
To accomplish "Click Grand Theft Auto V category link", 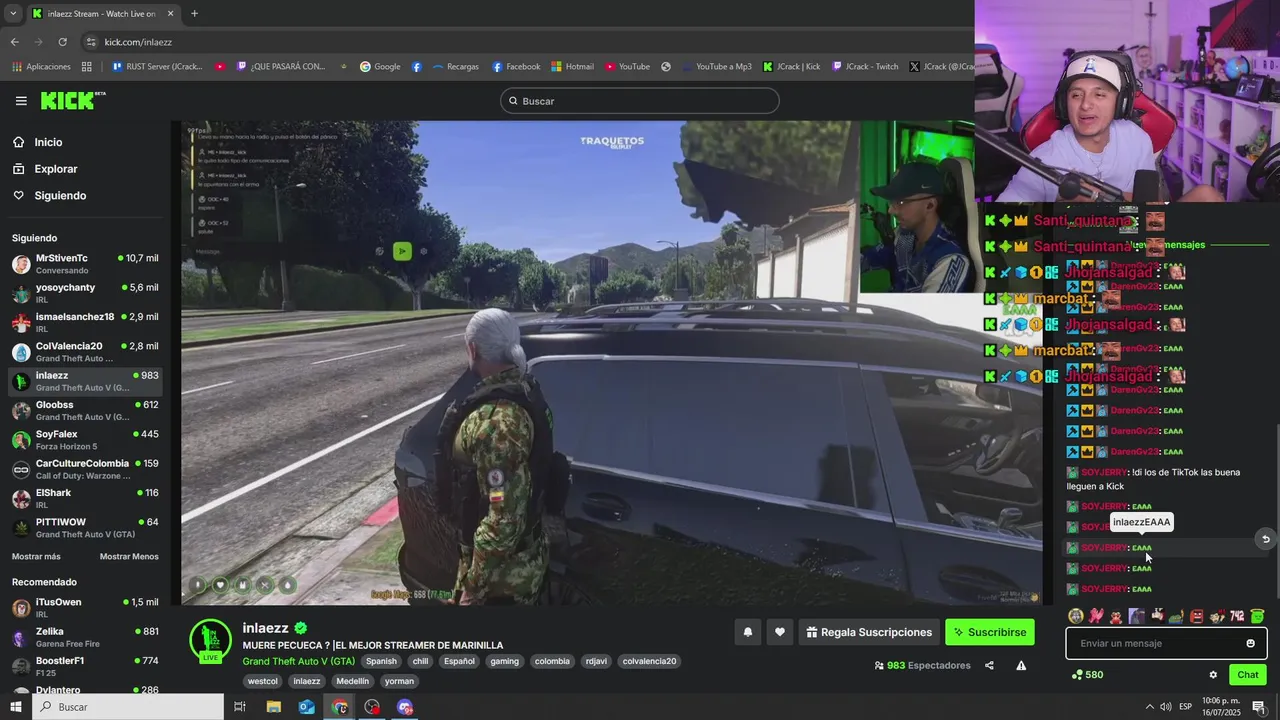I will pyautogui.click(x=299, y=661).
